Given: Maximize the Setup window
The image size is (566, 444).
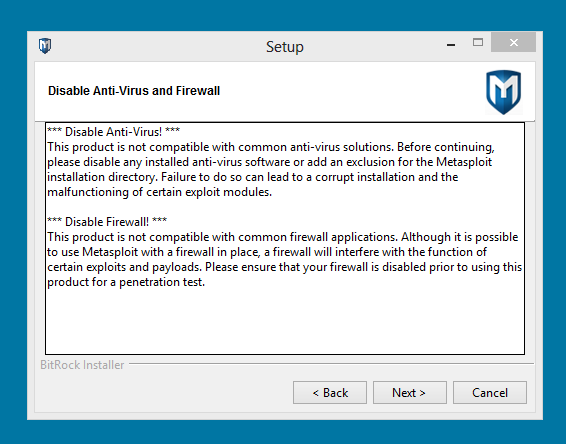Looking at the screenshot, I should pos(478,43).
